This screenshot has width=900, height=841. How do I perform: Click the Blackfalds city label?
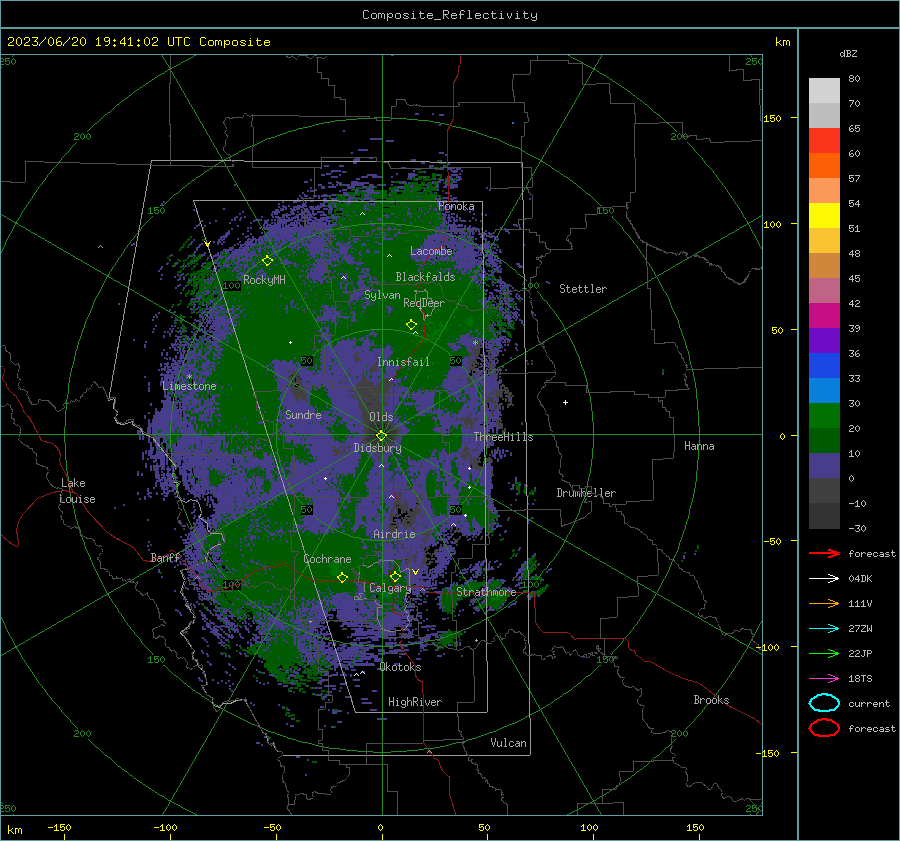click(425, 277)
